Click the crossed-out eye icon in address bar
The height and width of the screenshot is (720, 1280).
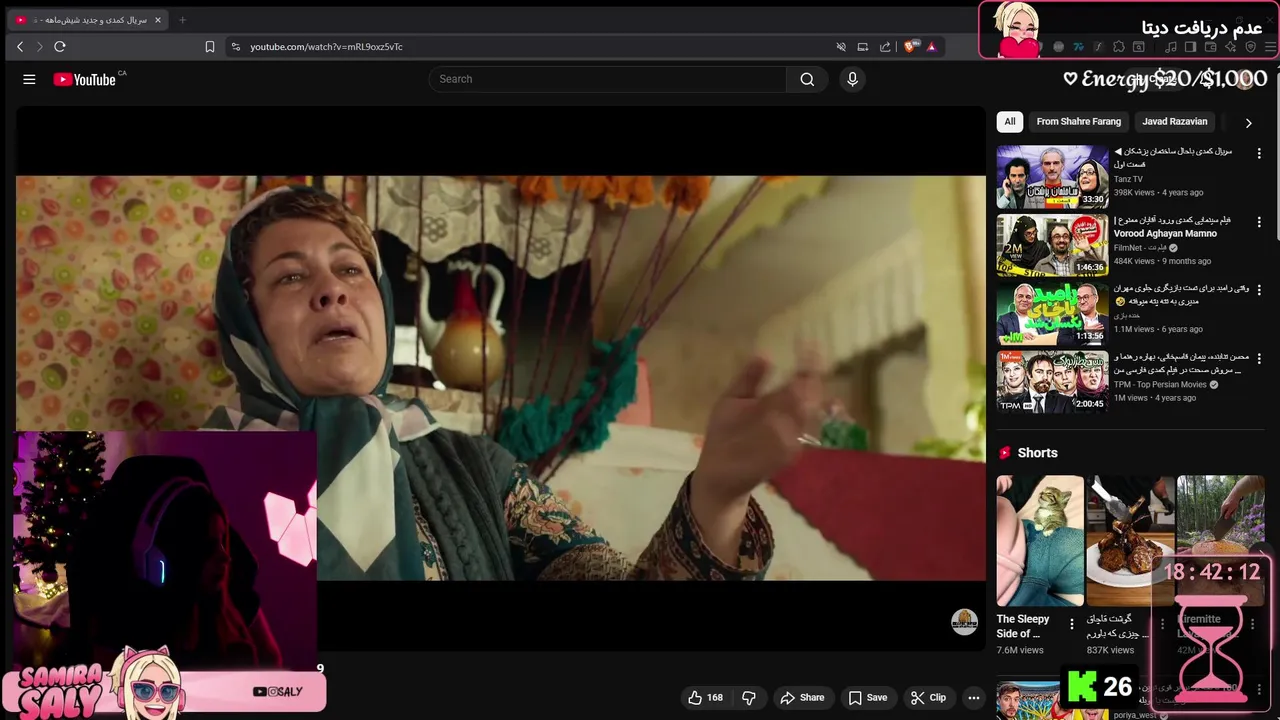click(x=841, y=46)
